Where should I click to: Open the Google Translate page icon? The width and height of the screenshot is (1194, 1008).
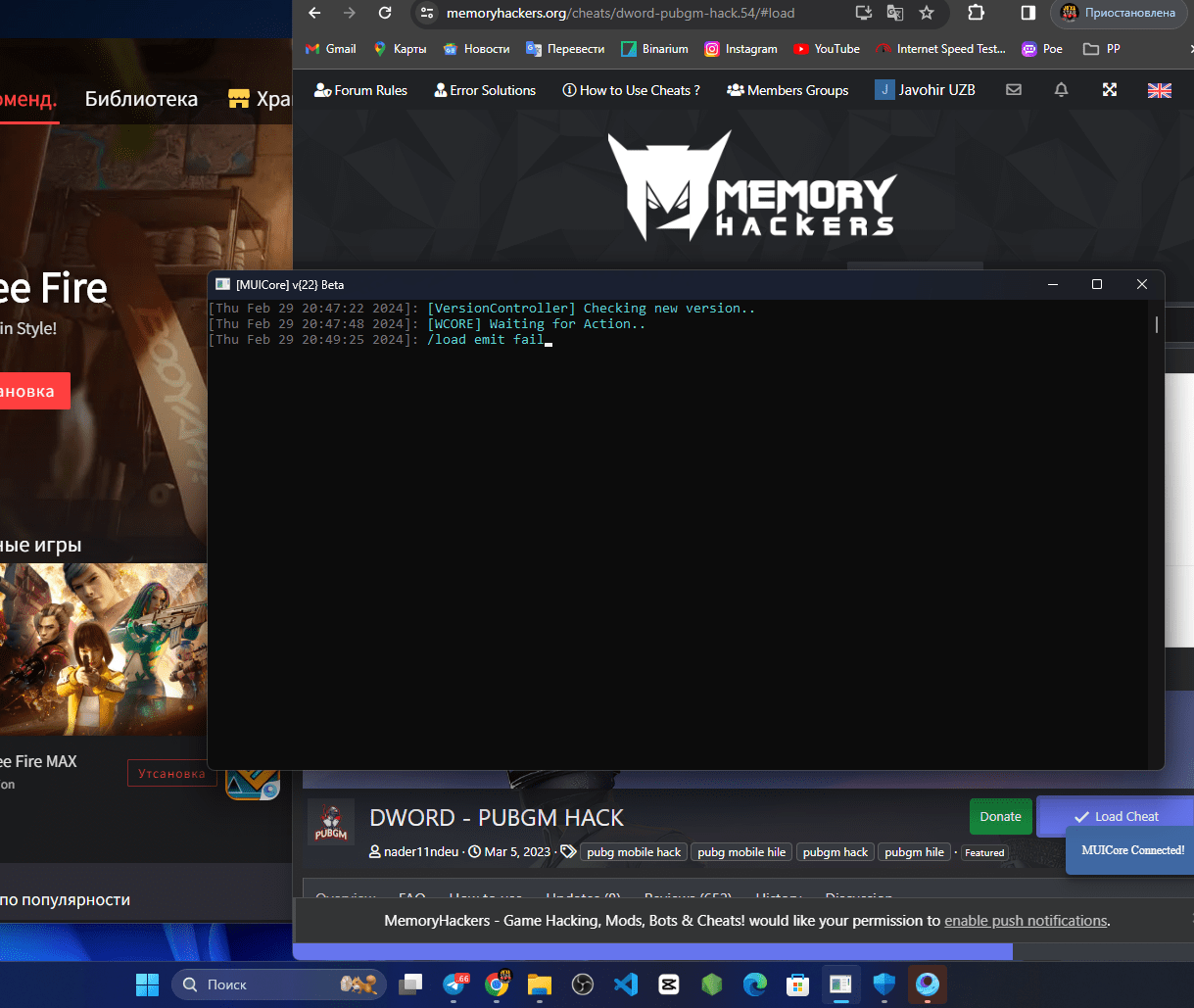click(x=894, y=13)
